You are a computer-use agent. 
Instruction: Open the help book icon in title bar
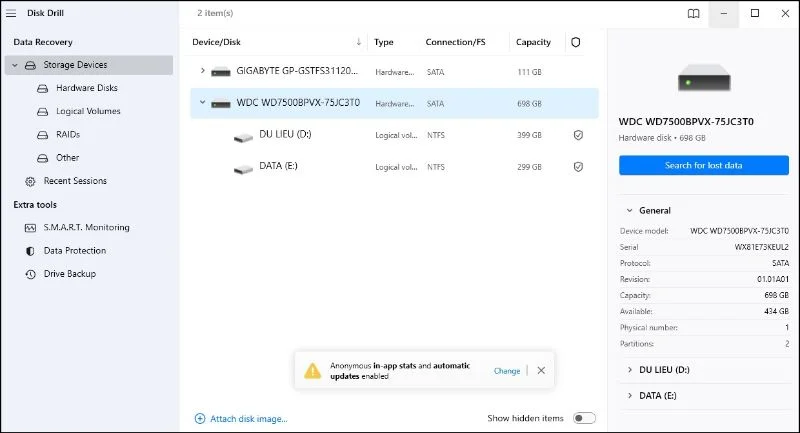coord(693,14)
